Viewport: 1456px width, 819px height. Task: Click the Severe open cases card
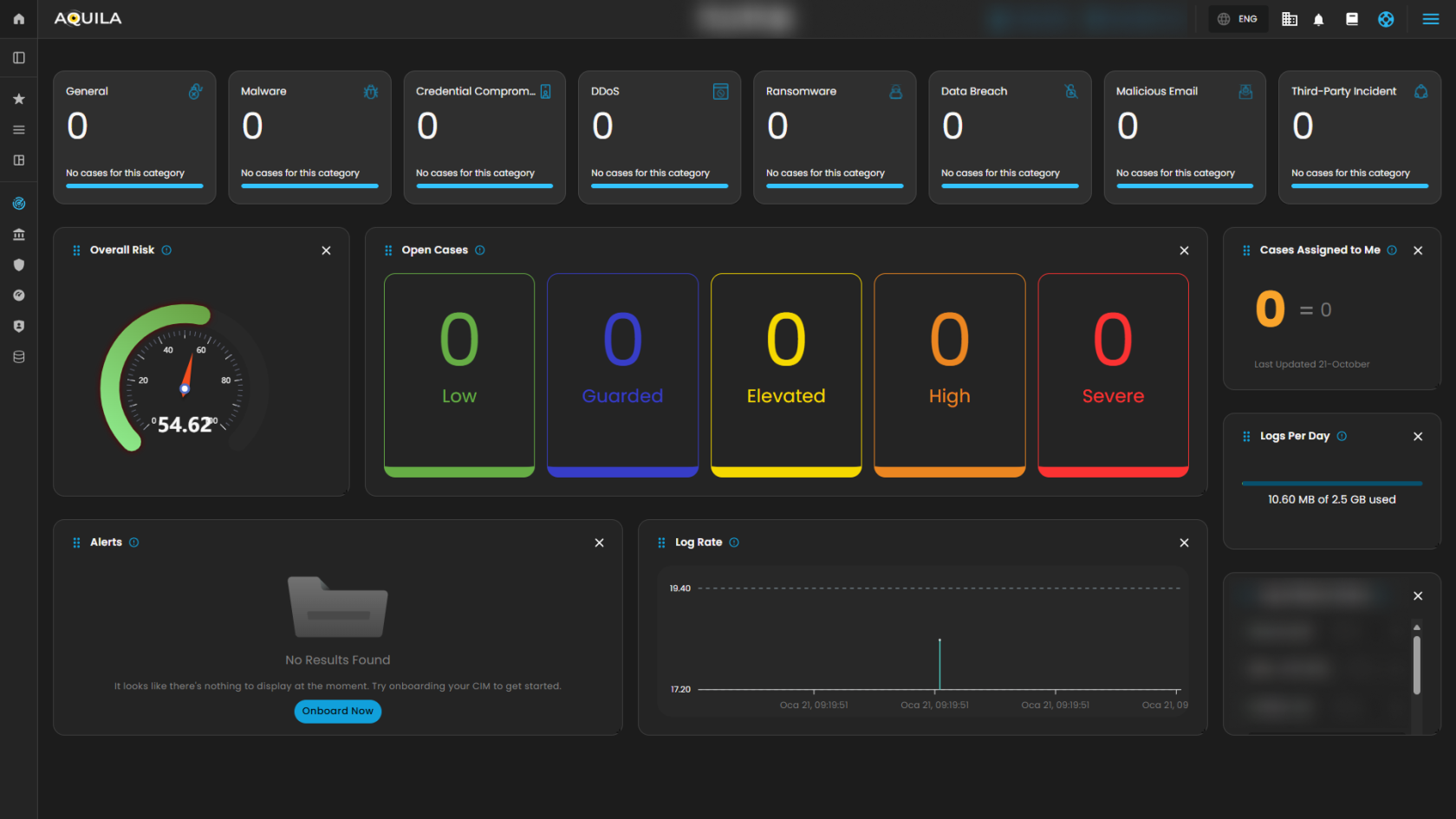point(1113,374)
